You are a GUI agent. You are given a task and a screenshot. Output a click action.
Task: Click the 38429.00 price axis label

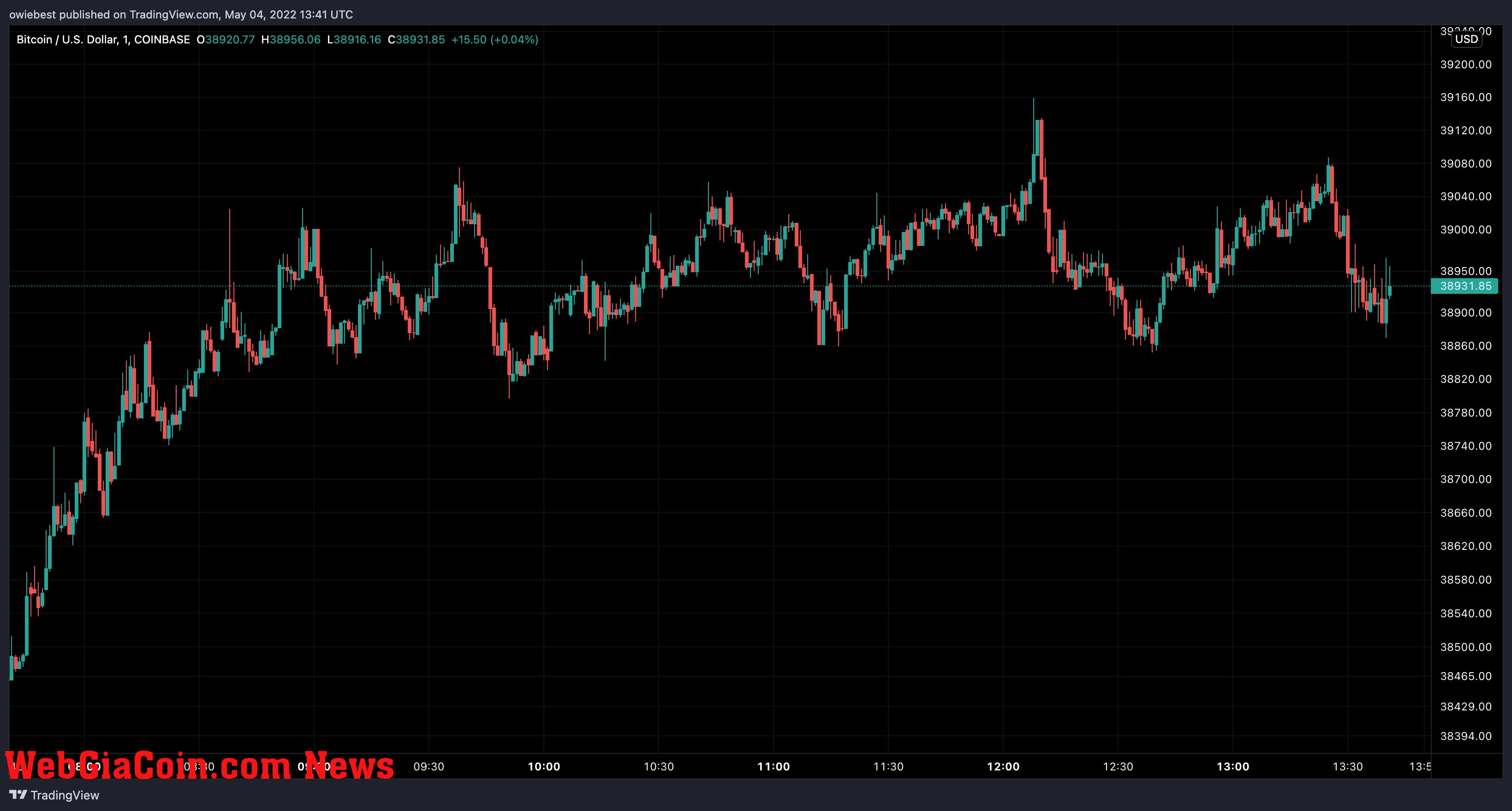pos(1465,707)
